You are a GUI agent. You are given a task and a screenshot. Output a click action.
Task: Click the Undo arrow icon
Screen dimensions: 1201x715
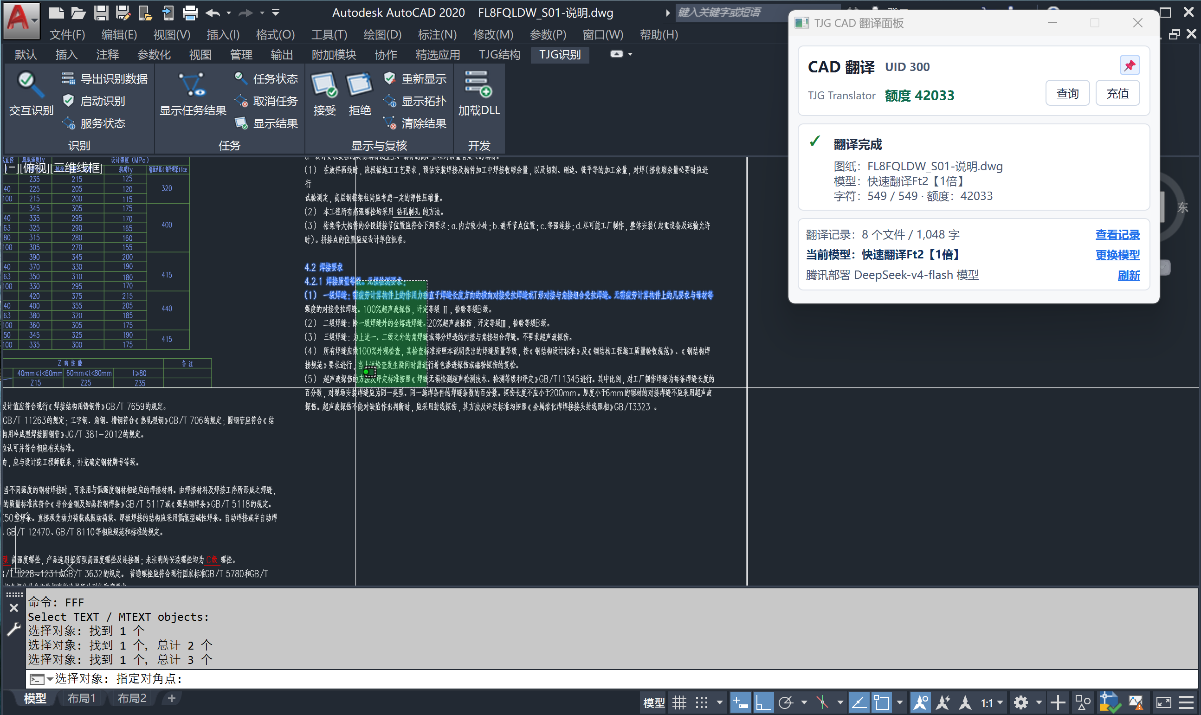213,13
